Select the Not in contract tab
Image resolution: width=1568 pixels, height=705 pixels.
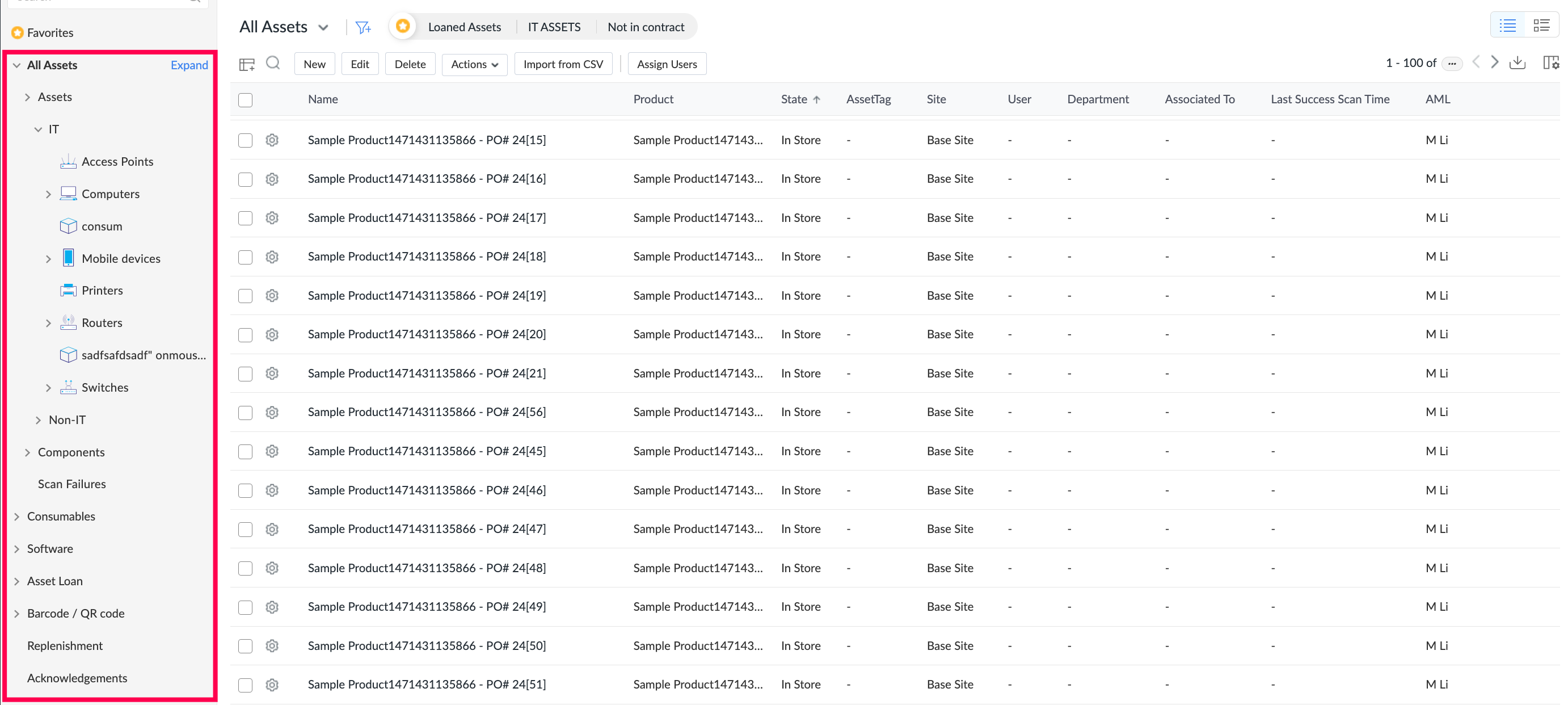645,27
